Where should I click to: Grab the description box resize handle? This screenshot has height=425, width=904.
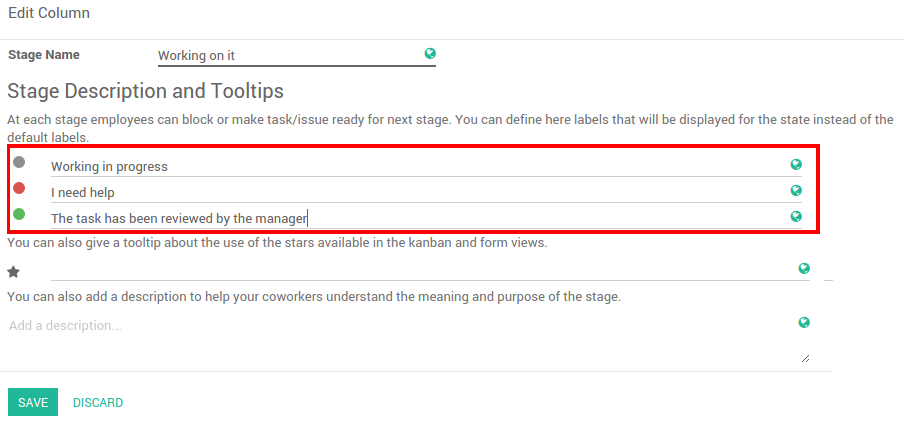click(x=805, y=358)
